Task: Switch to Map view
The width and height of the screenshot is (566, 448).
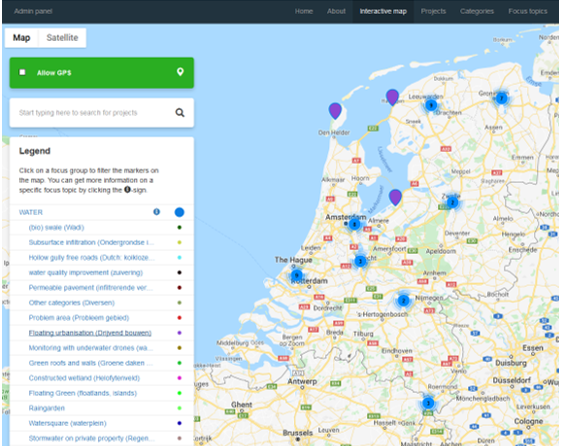Action: 21,38
